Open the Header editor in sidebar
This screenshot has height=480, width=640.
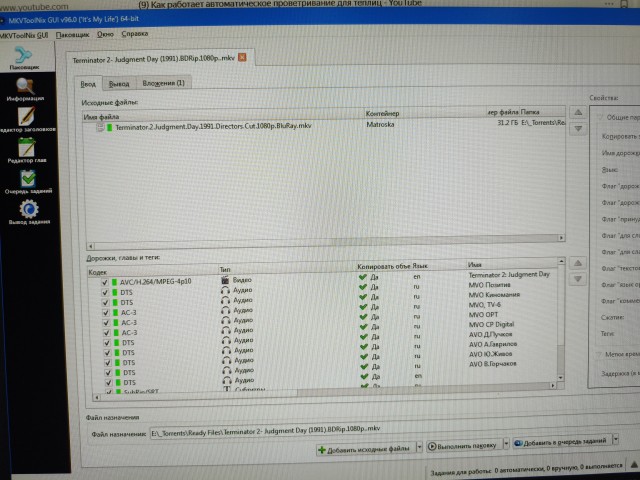[x=27, y=119]
